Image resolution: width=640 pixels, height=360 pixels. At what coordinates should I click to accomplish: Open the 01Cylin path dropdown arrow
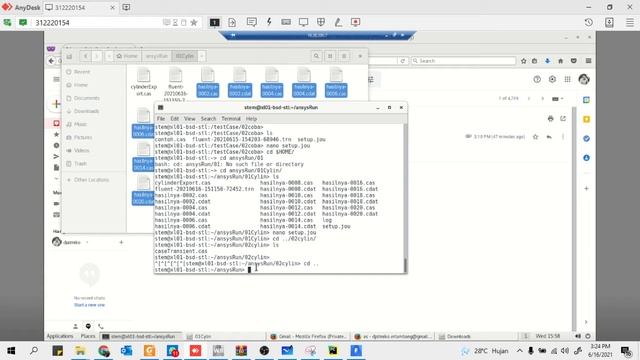[x=202, y=56]
